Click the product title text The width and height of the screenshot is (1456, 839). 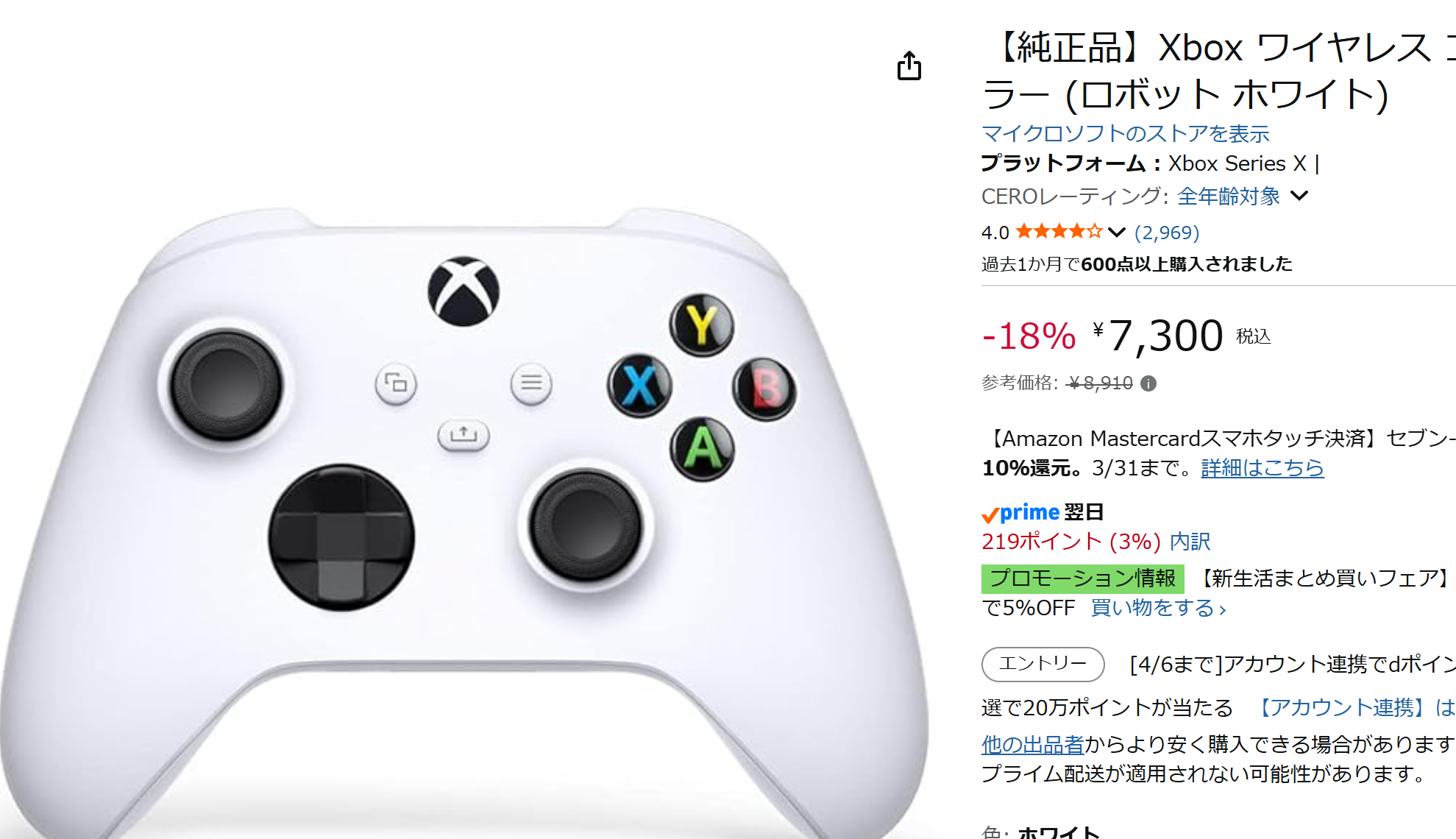[x=1218, y=71]
